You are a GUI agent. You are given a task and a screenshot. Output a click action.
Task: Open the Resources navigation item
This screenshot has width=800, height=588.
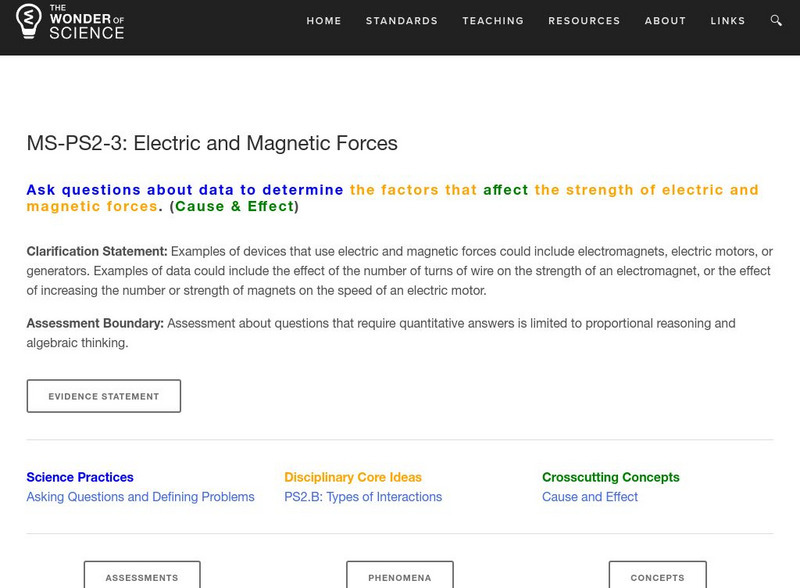[x=585, y=21]
